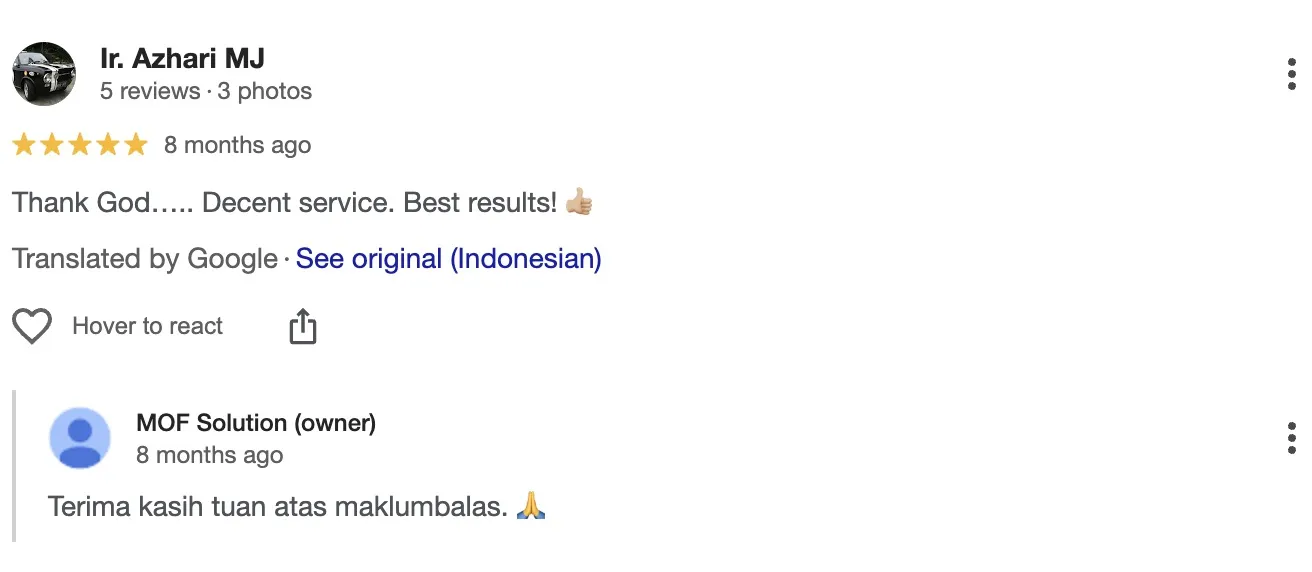Screen dimensions: 1312x572
Task: Click the heart react icon
Action: click(x=32, y=326)
